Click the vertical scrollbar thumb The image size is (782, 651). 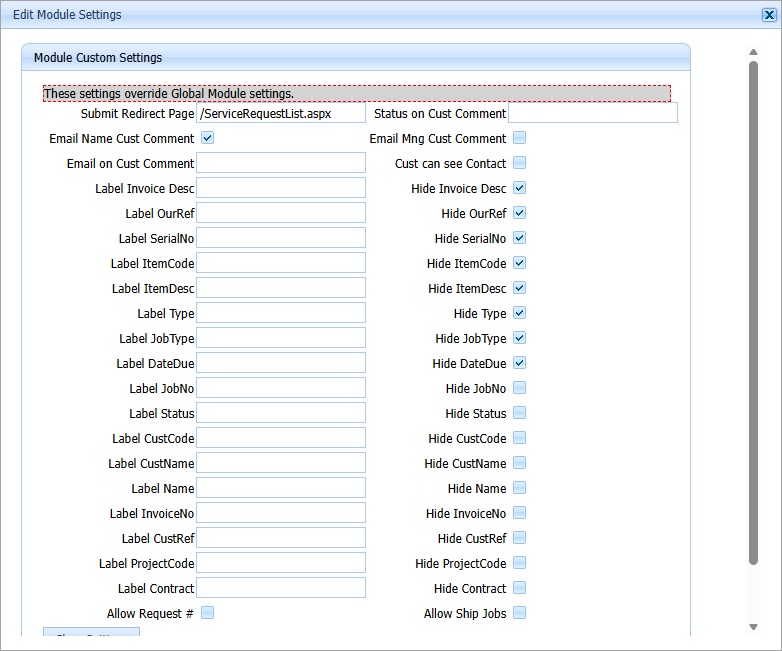754,313
